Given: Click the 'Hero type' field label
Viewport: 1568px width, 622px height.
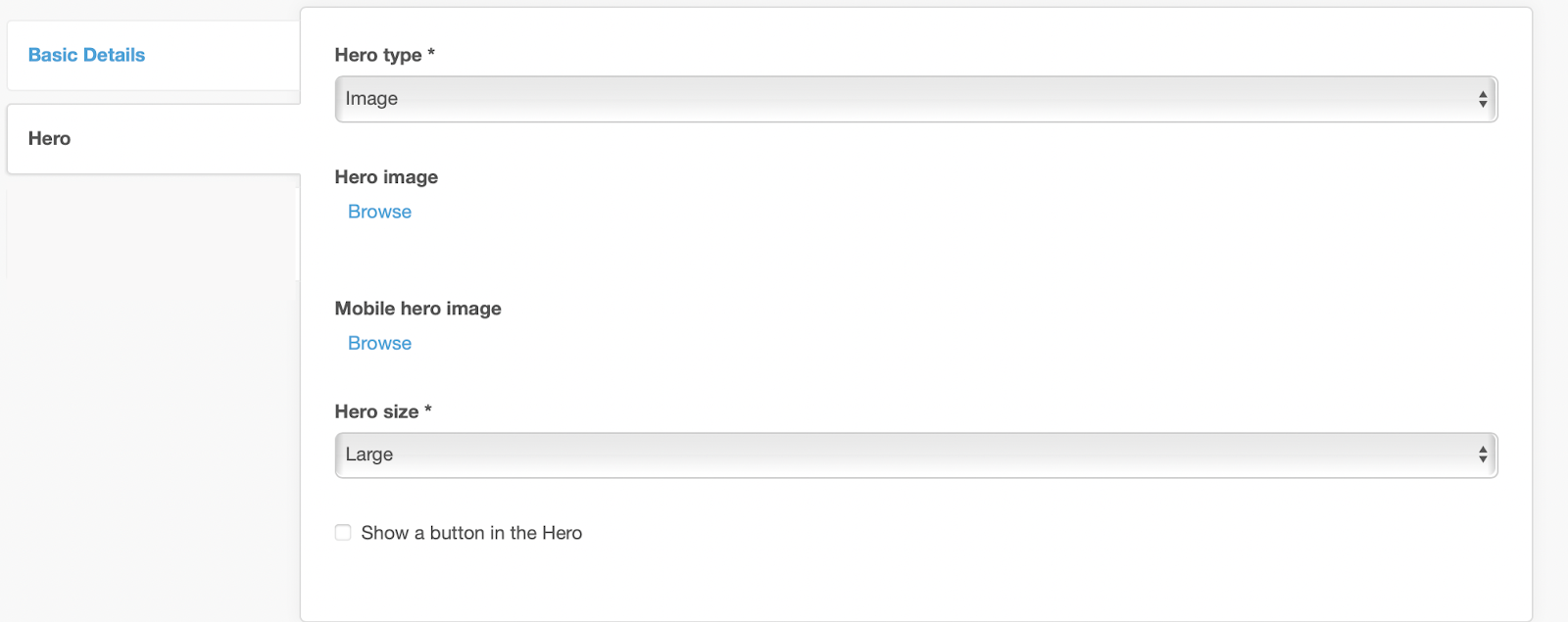Looking at the screenshot, I should [377, 55].
